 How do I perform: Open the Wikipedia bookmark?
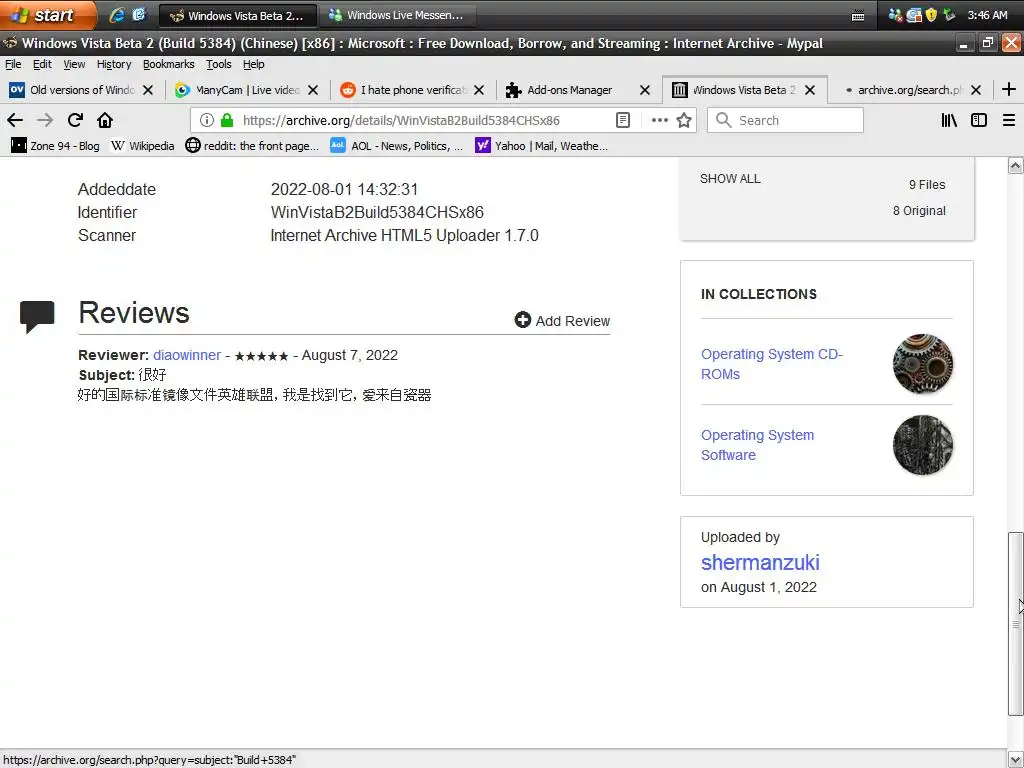tap(142, 146)
